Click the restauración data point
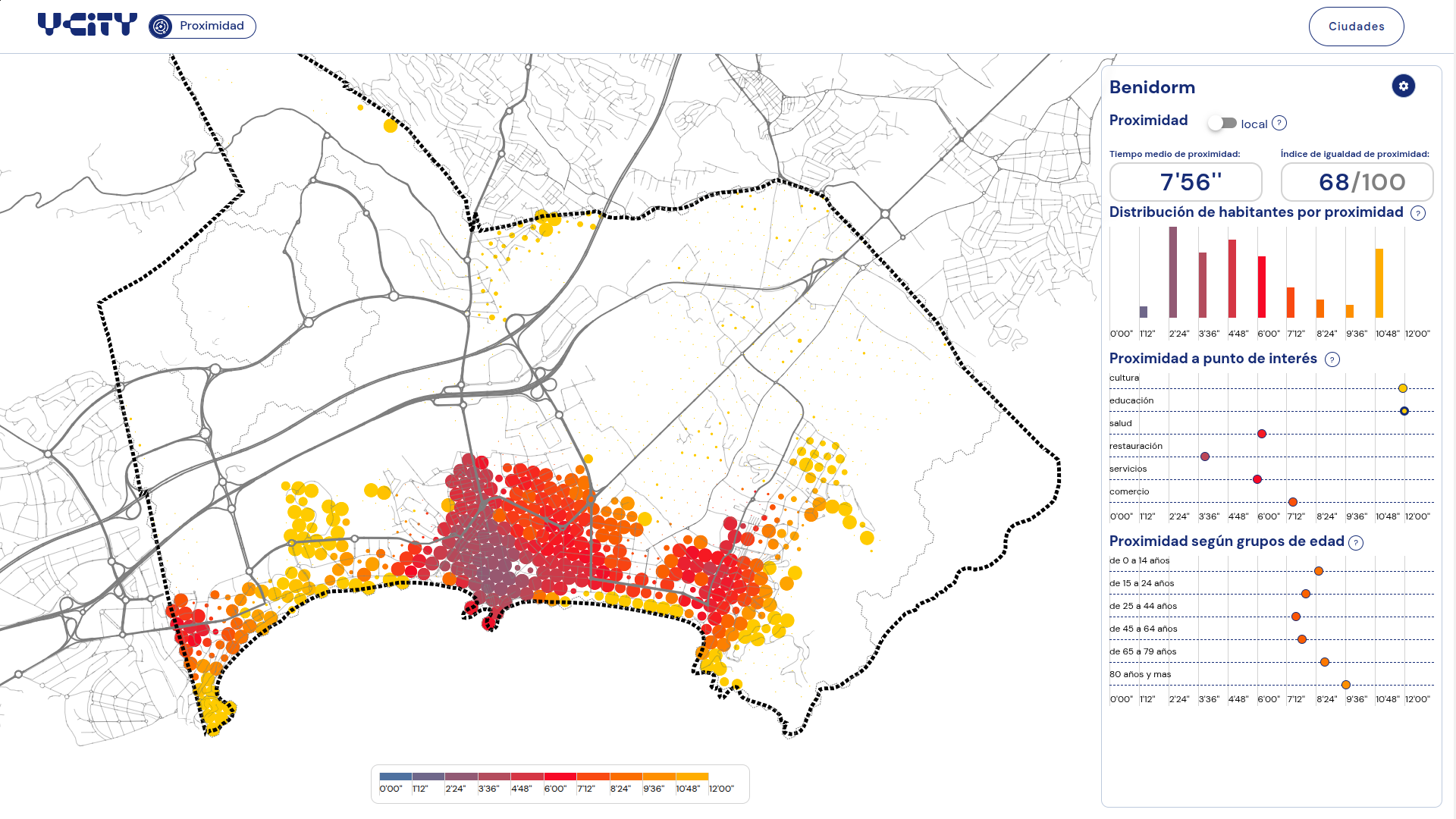Viewport: 1456px width, 819px height. (1205, 457)
